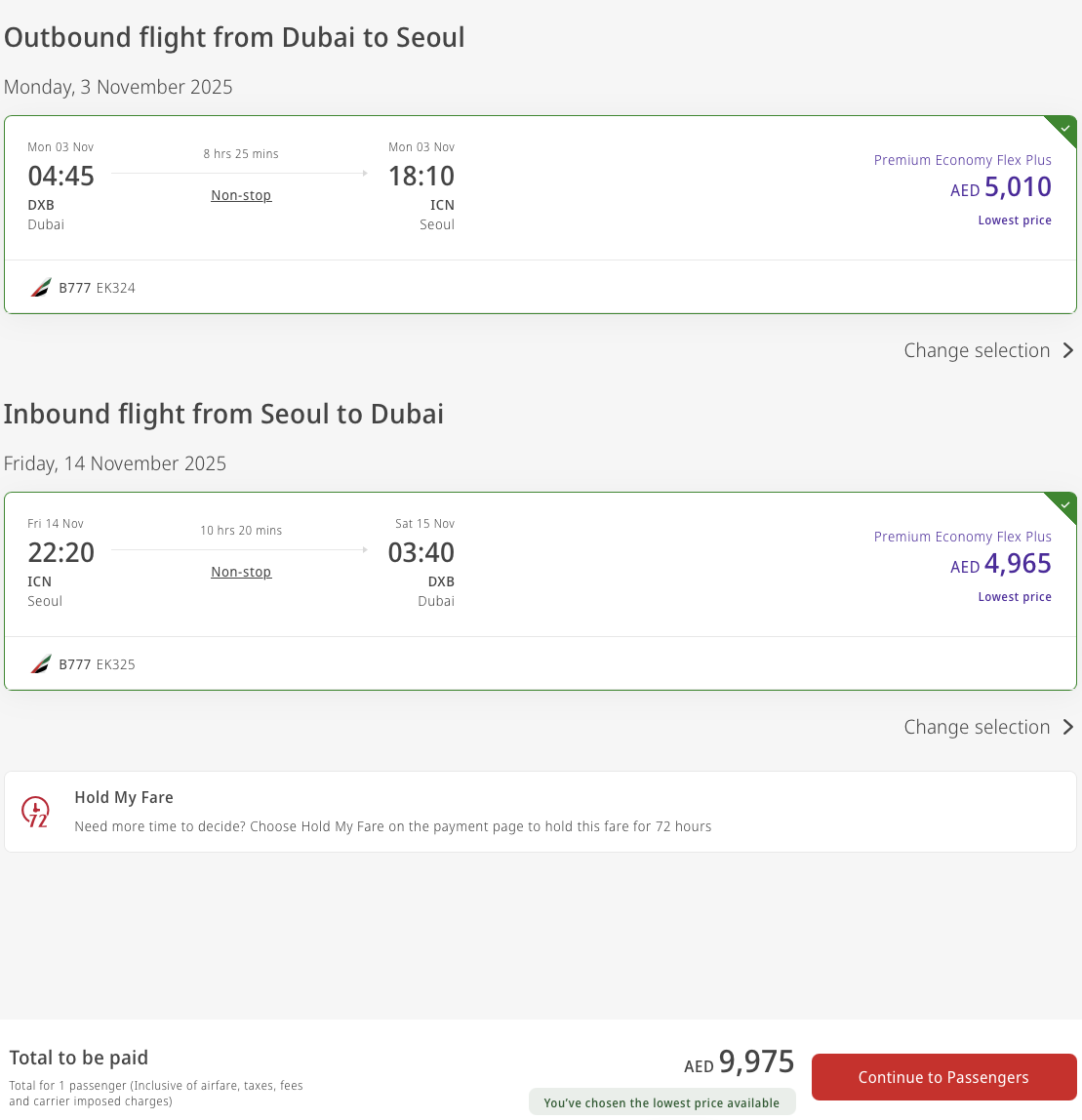The width and height of the screenshot is (1082, 1120).
Task: Click the outbound 04:45 DXB departure time
Action: pos(60,176)
